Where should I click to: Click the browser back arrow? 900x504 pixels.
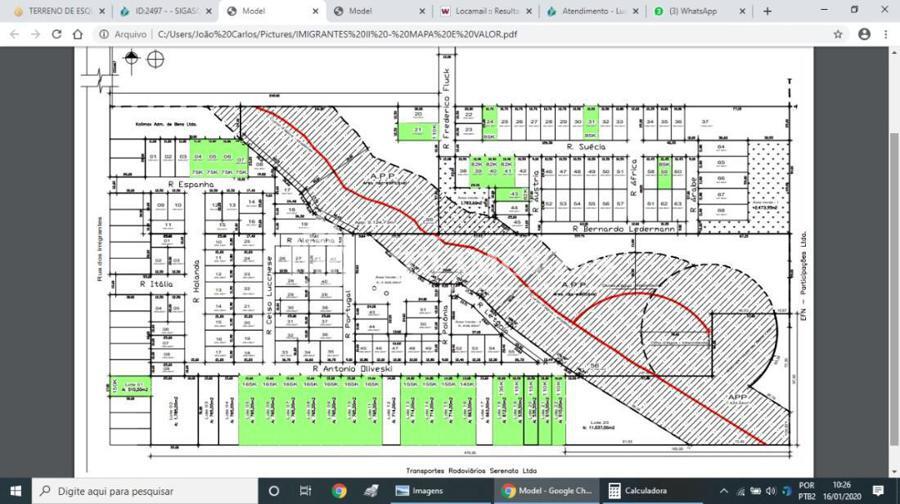point(14,34)
